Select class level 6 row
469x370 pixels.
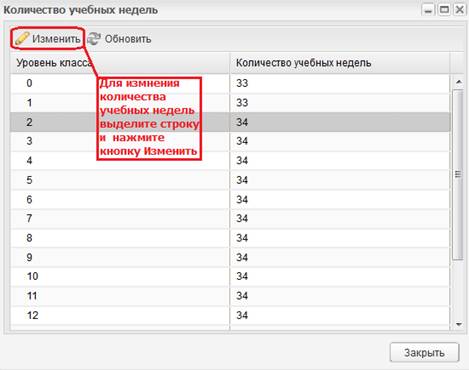[230, 199]
